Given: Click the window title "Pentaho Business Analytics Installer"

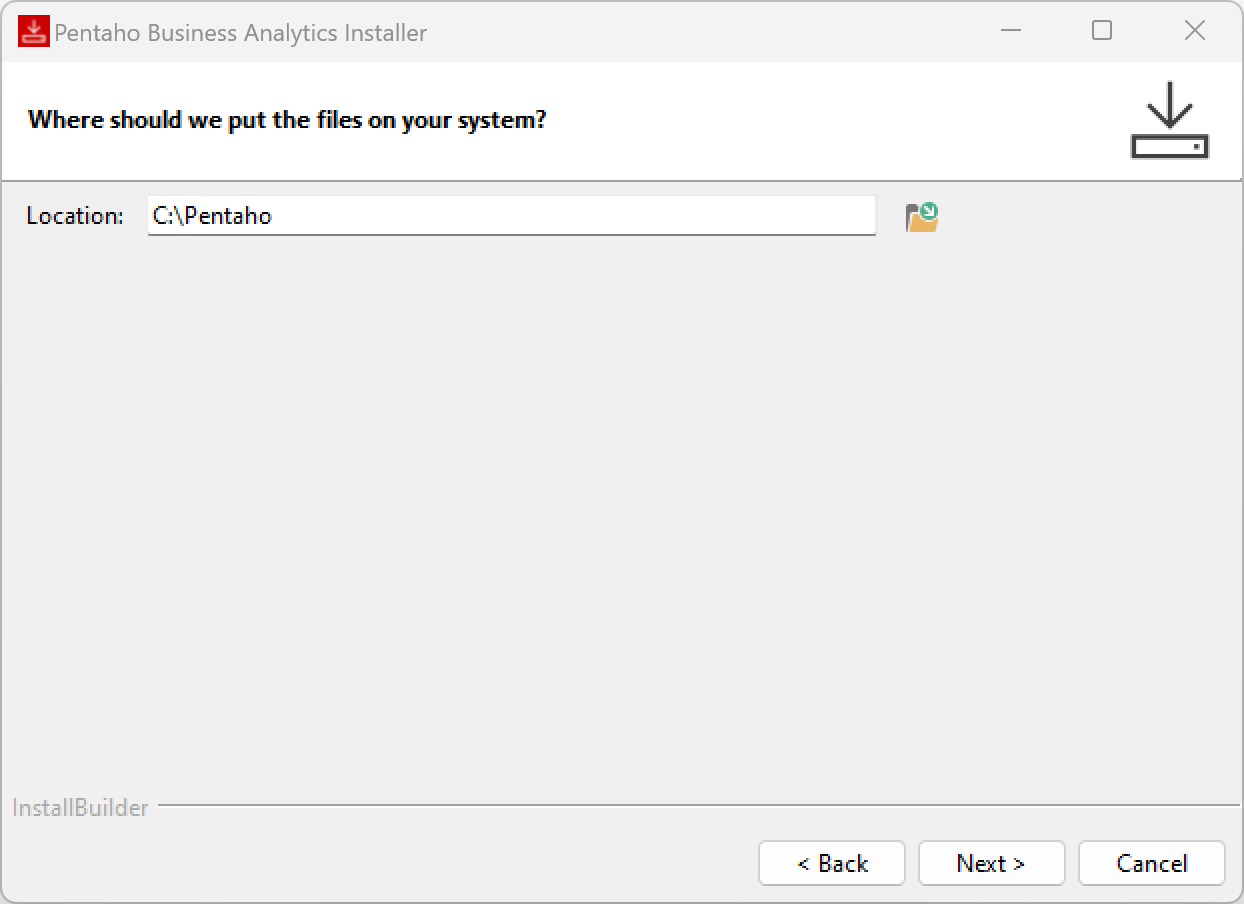Looking at the screenshot, I should (x=240, y=33).
